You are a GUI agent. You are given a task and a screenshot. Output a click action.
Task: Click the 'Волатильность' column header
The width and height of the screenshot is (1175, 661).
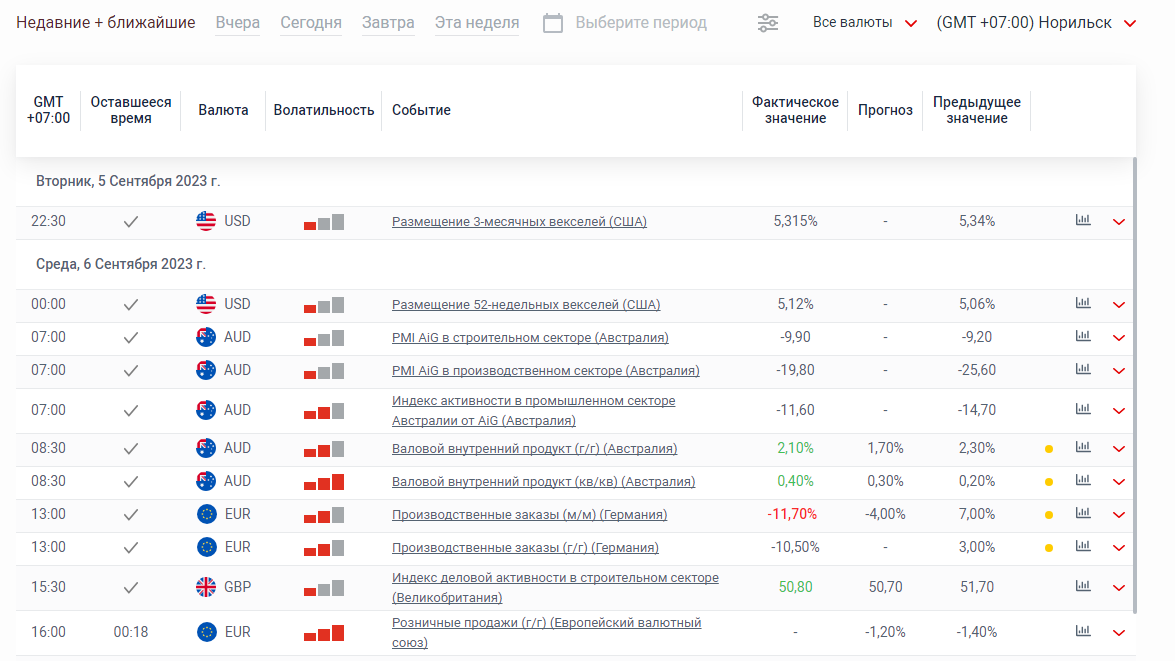point(324,110)
